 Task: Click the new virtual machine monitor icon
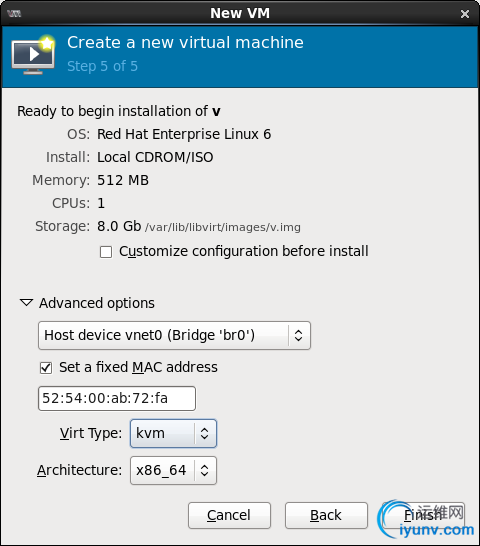[33, 54]
